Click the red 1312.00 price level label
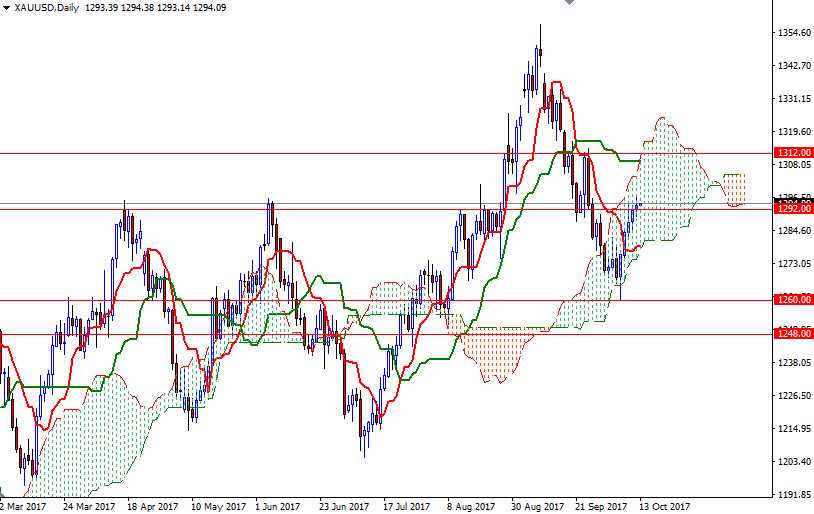This screenshot has height=514, width=814. 793,153
